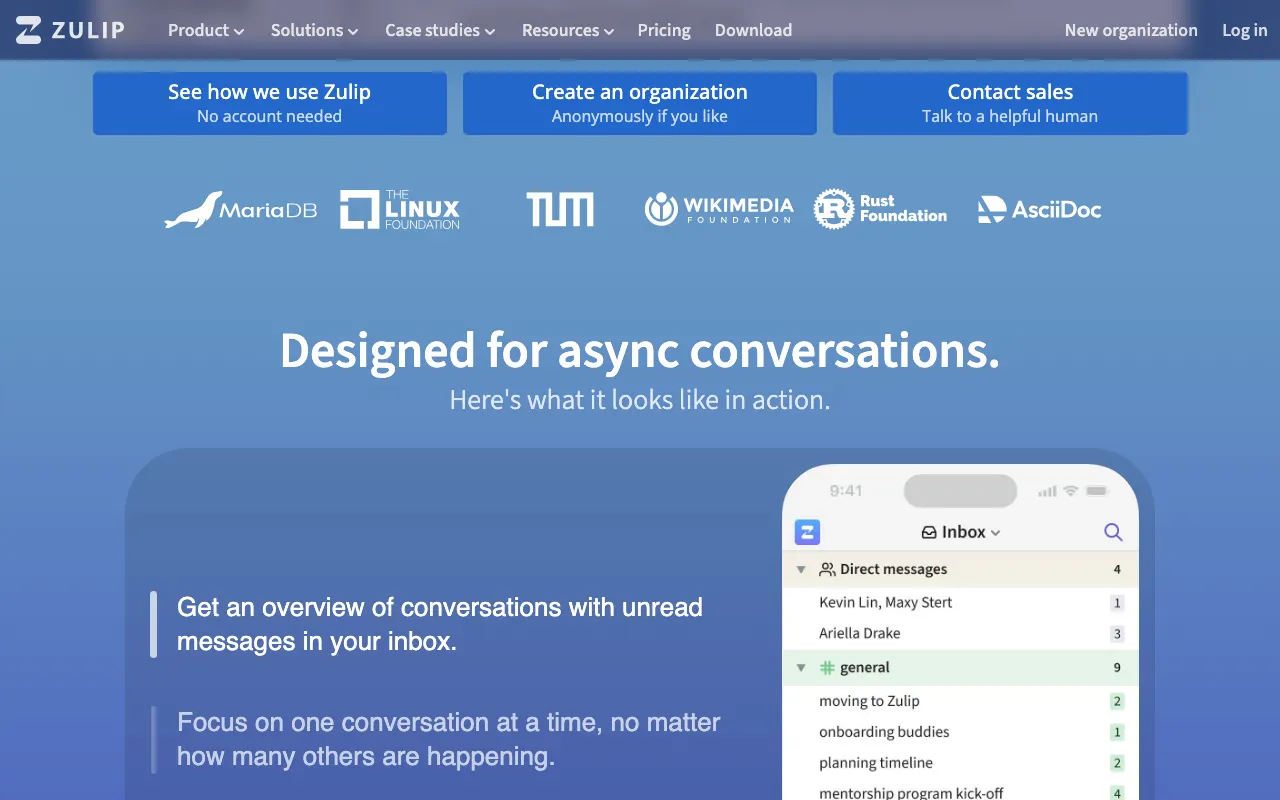Open the Download page
Screen dimensions: 1280x800
[x=753, y=30]
